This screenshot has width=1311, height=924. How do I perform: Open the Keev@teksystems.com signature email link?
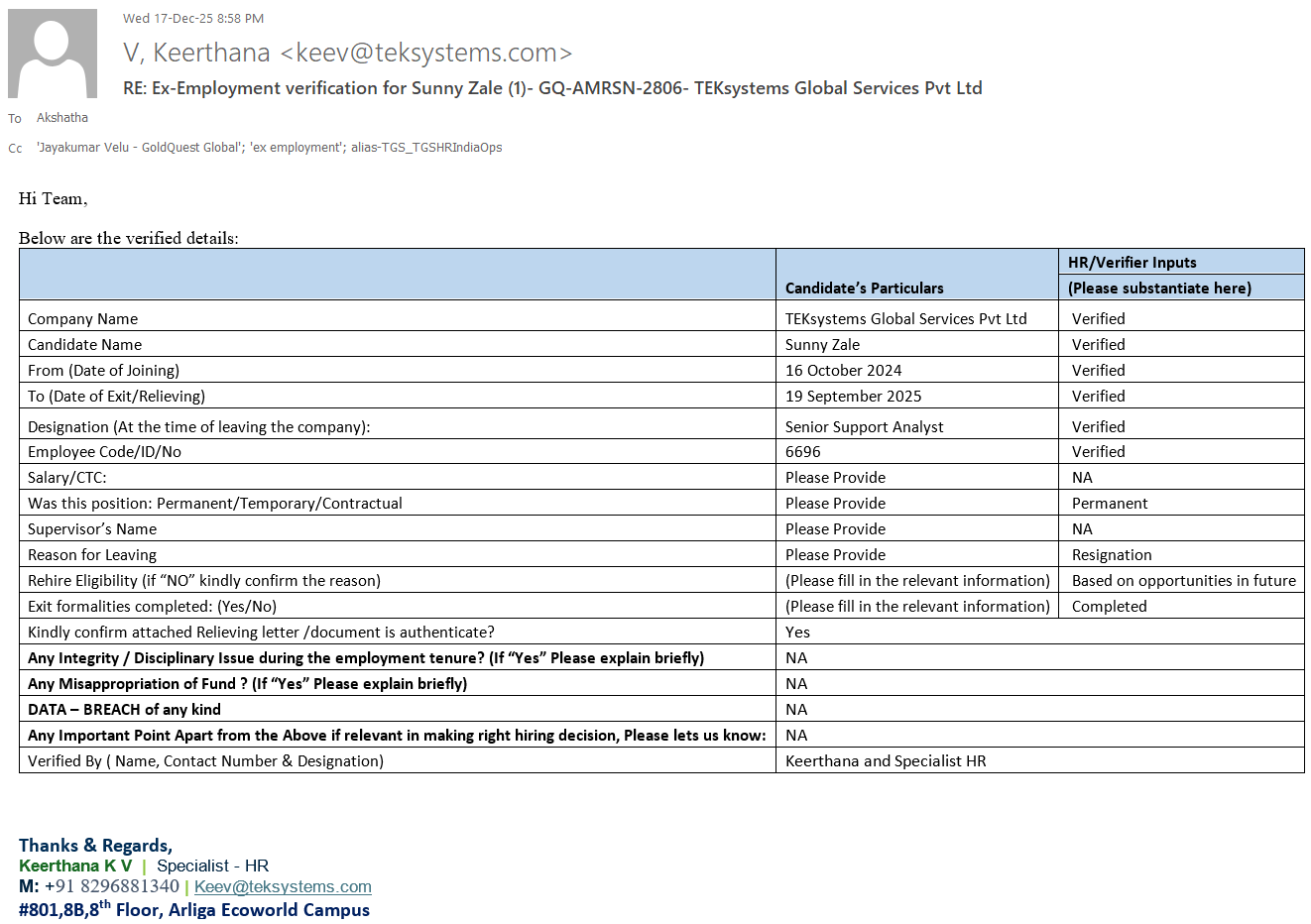click(x=283, y=887)
